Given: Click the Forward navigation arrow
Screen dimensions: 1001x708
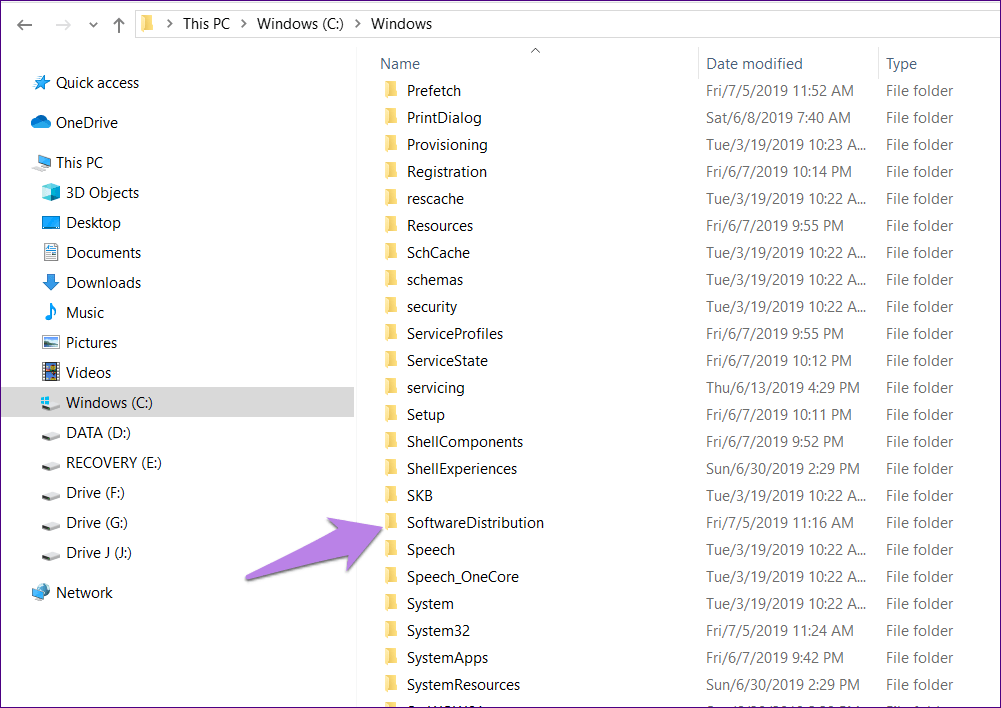Looking at the screenshot, I should point(63,25).
